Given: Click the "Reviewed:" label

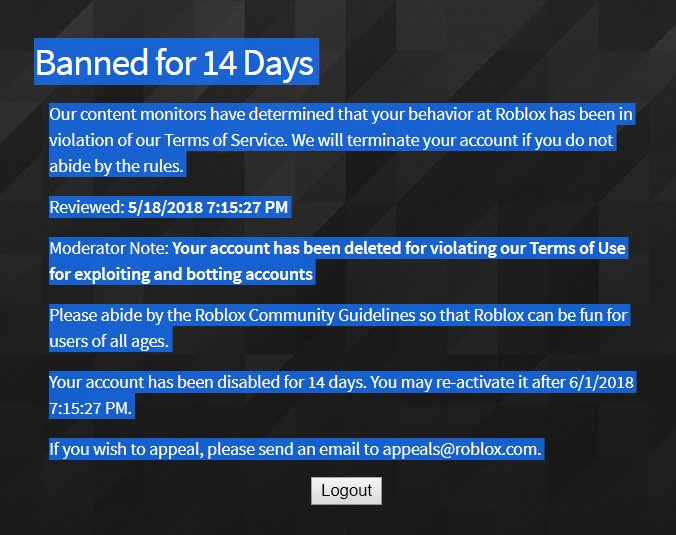Looking at the screenshot, I should click(86, 208).
